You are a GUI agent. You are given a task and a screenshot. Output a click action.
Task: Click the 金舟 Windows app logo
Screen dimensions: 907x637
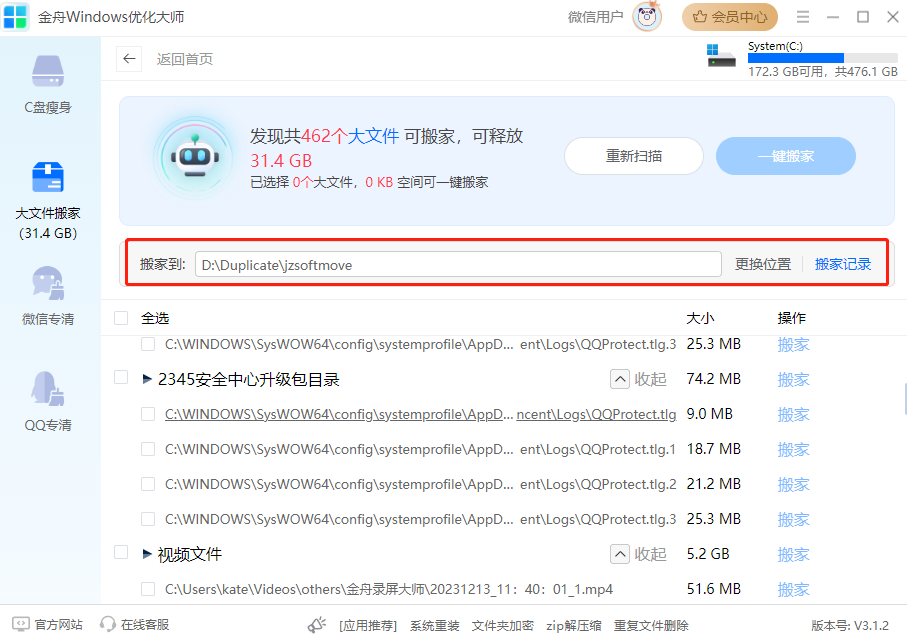14,17
